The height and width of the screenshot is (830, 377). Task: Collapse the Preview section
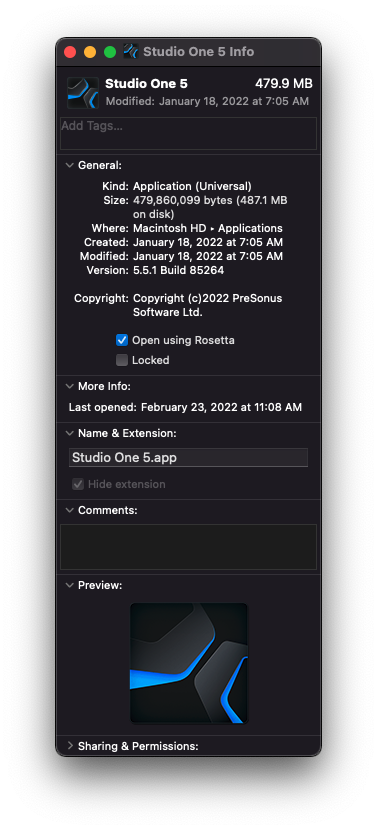[69, 585]
